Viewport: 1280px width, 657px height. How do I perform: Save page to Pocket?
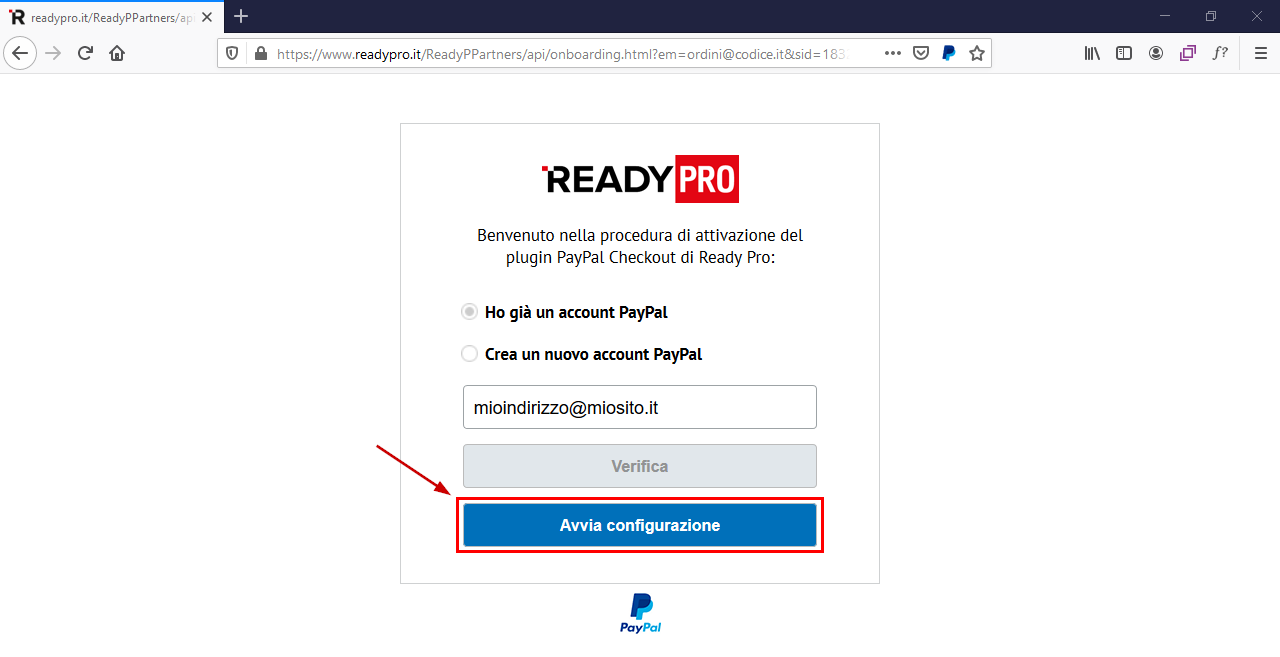click(x=921, y=53)
